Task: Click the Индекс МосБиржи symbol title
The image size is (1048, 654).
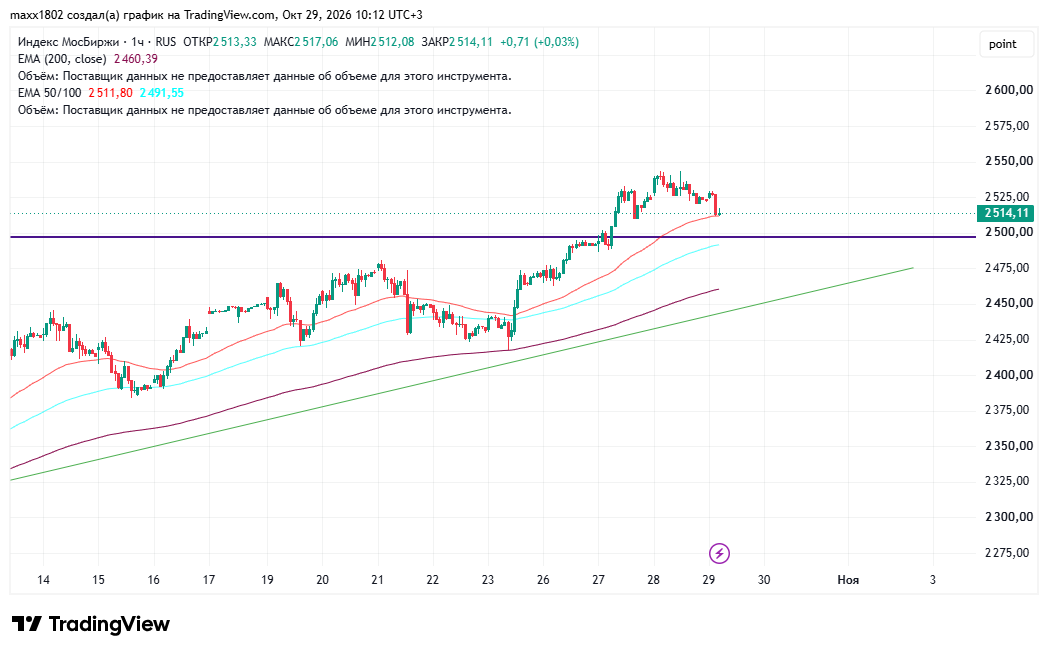Action: coord(68,41)
